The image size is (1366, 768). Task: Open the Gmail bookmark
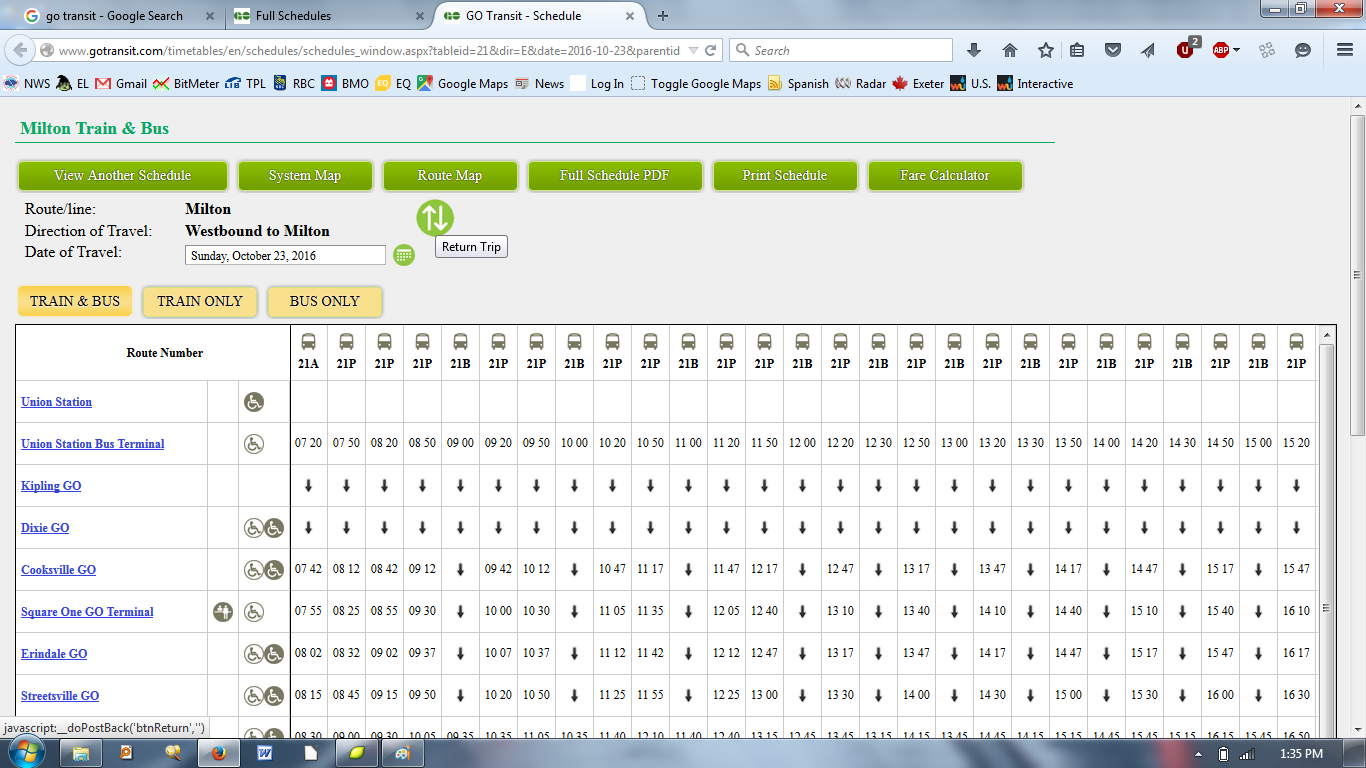[x=122, y=84]
